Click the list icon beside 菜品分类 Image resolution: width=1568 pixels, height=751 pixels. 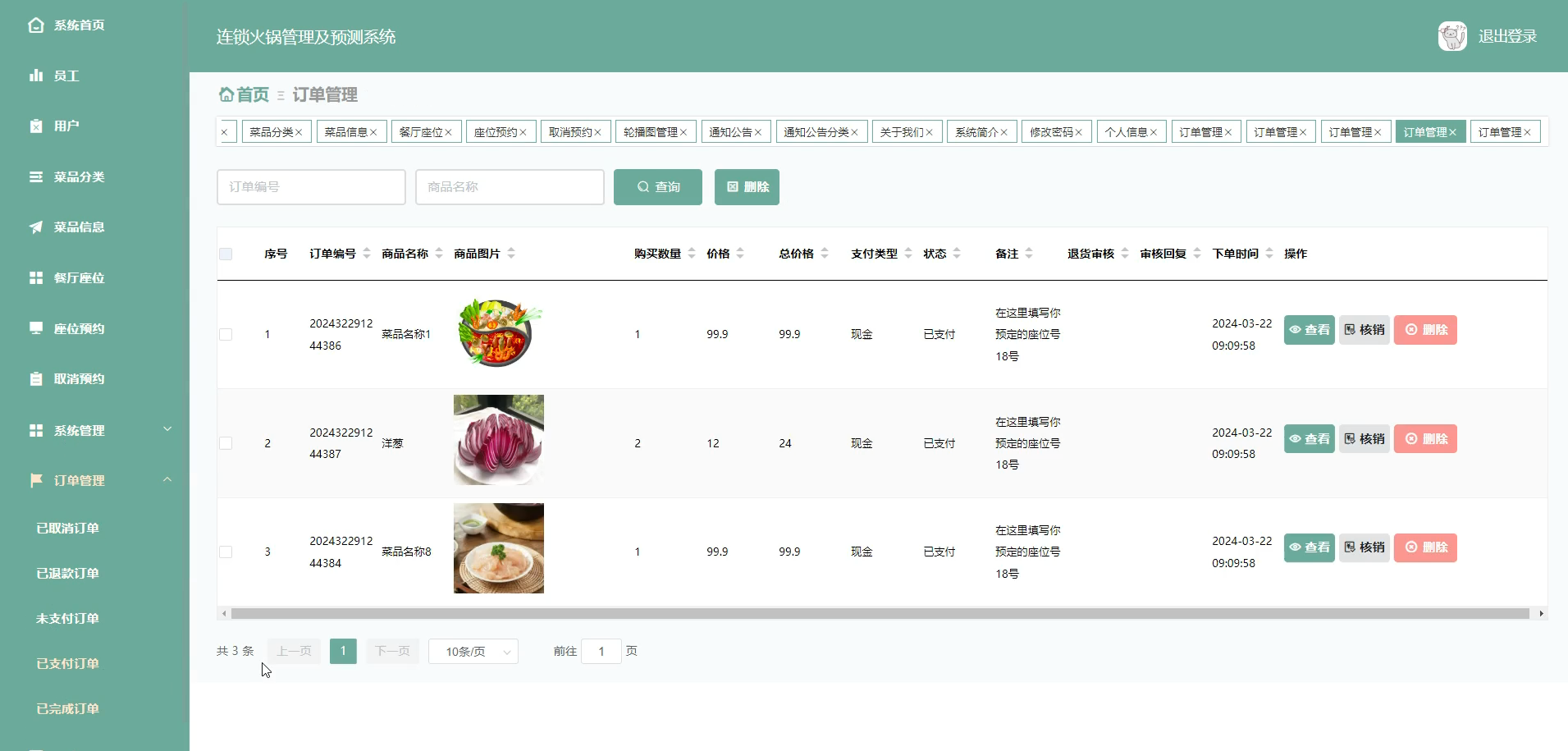coord(36,176)
